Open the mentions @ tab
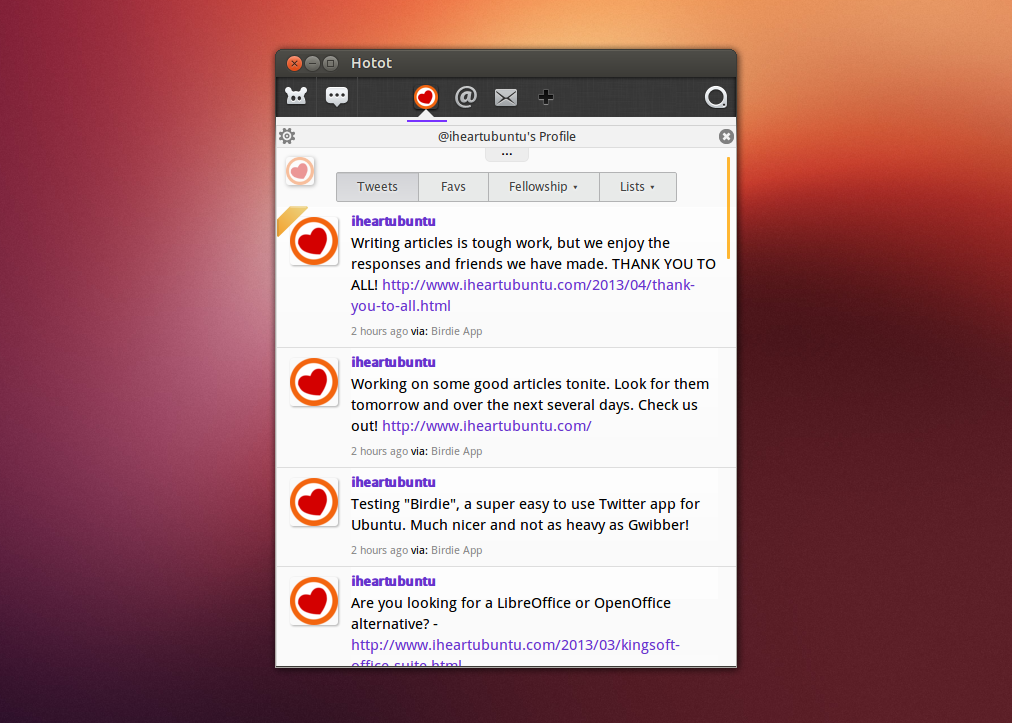Viewport: 1012px width, 723px height. (x=466, y=97)
